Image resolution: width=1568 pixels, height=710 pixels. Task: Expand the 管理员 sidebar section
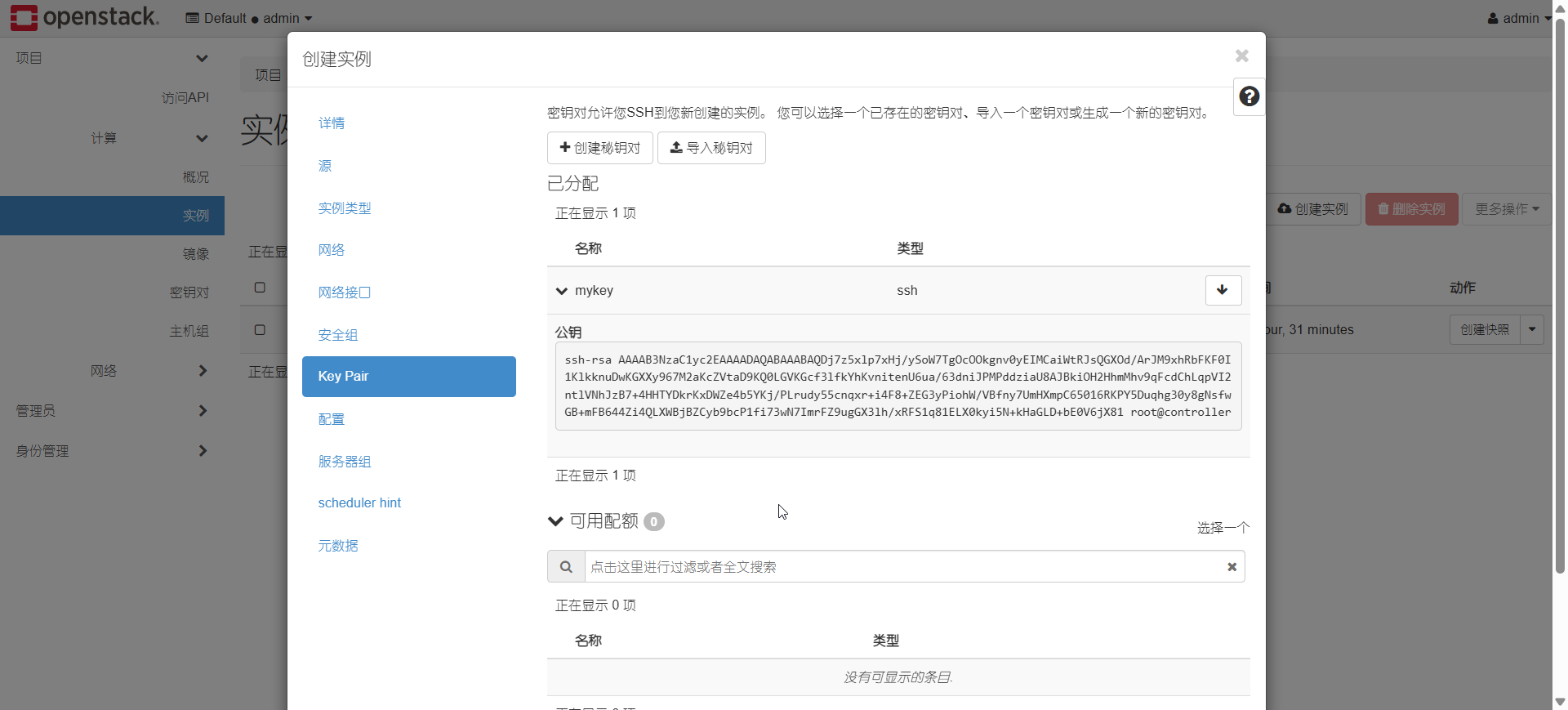point(112,411)
